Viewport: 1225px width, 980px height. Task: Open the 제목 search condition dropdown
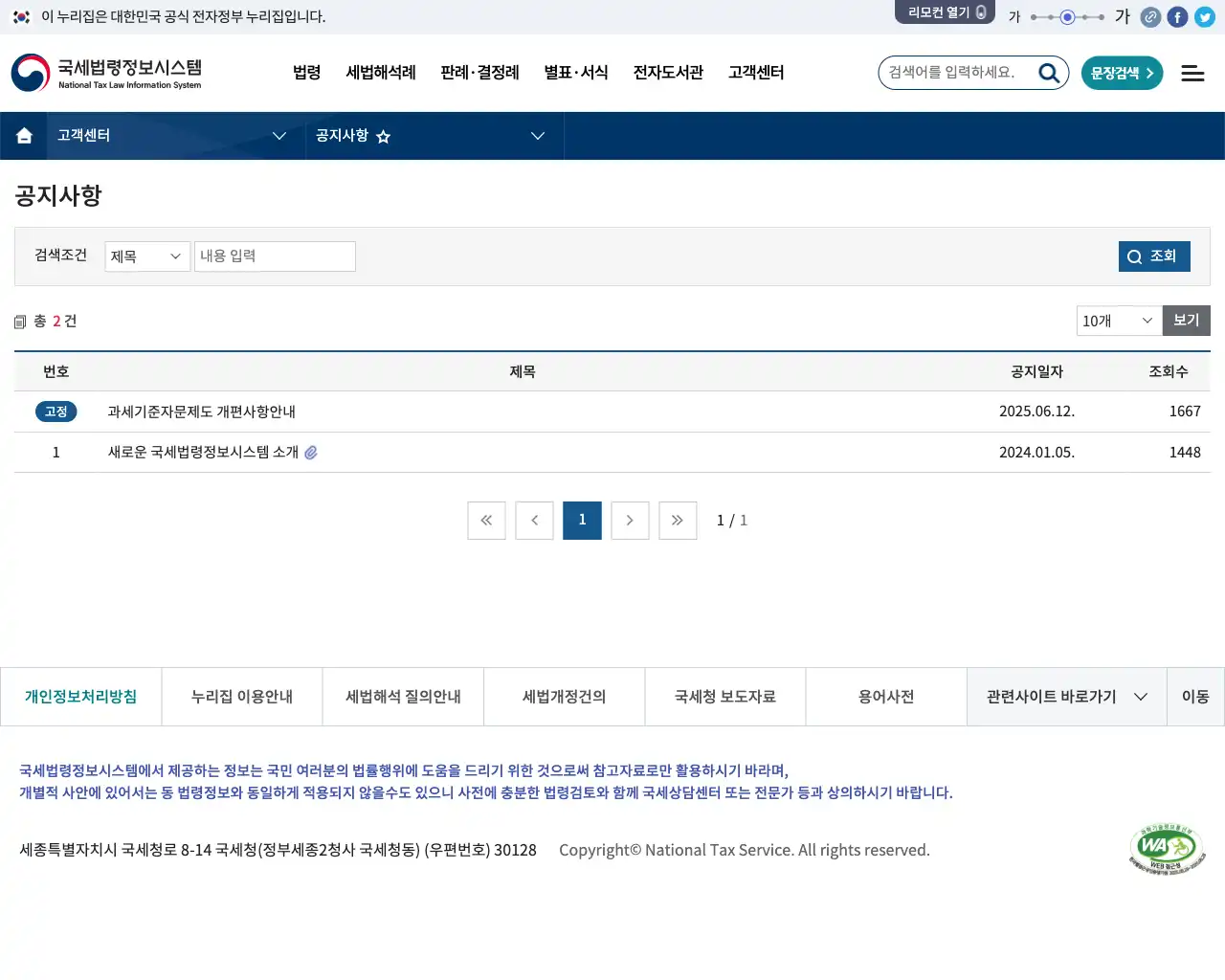147,256
